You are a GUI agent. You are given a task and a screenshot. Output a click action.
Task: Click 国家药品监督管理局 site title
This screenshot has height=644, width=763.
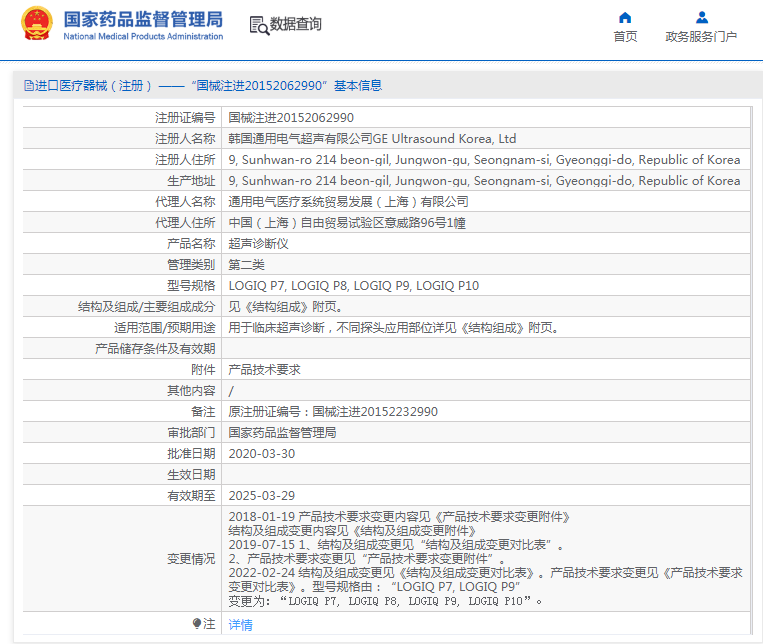(x=143, y=19)
